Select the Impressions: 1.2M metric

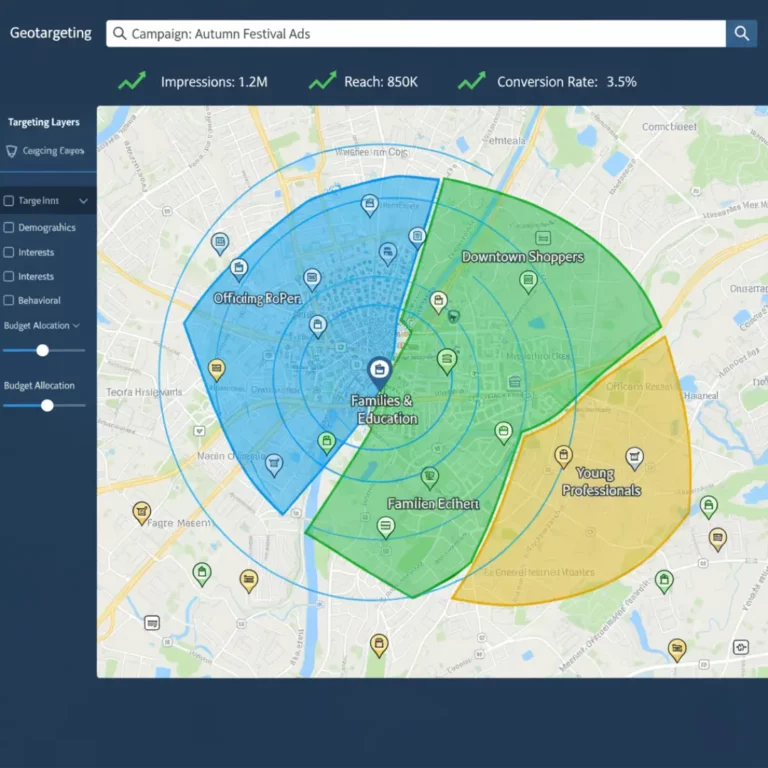(x=214, y=82)
